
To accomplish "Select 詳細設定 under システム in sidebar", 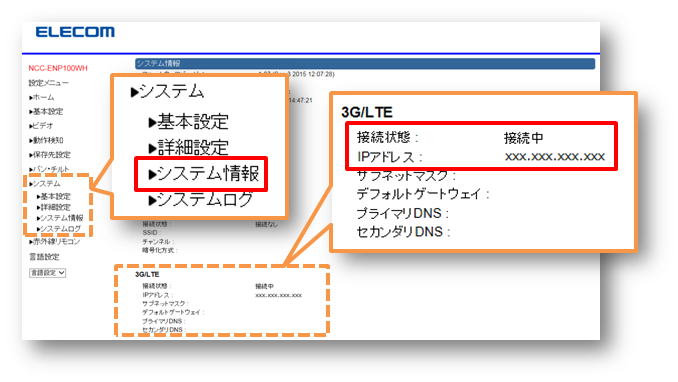I will (54, 207).
